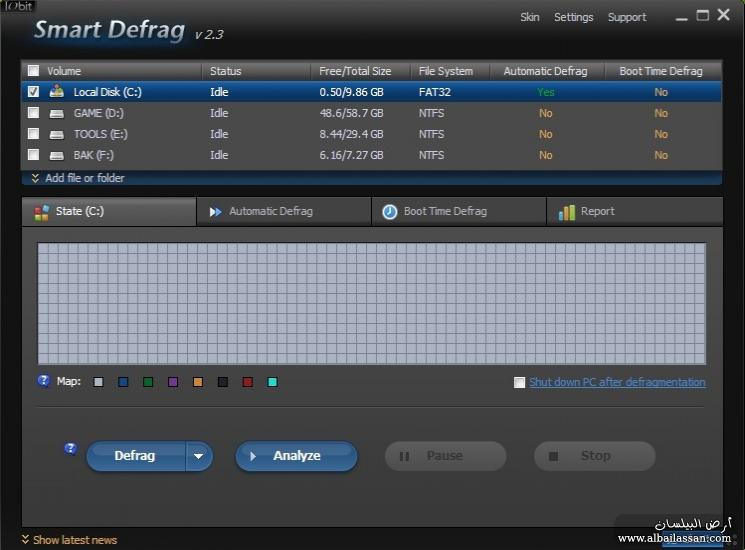Viewport: 745px width, 550px height.
Task: Click the orange map legend swatch
Action: click(198, 382)
